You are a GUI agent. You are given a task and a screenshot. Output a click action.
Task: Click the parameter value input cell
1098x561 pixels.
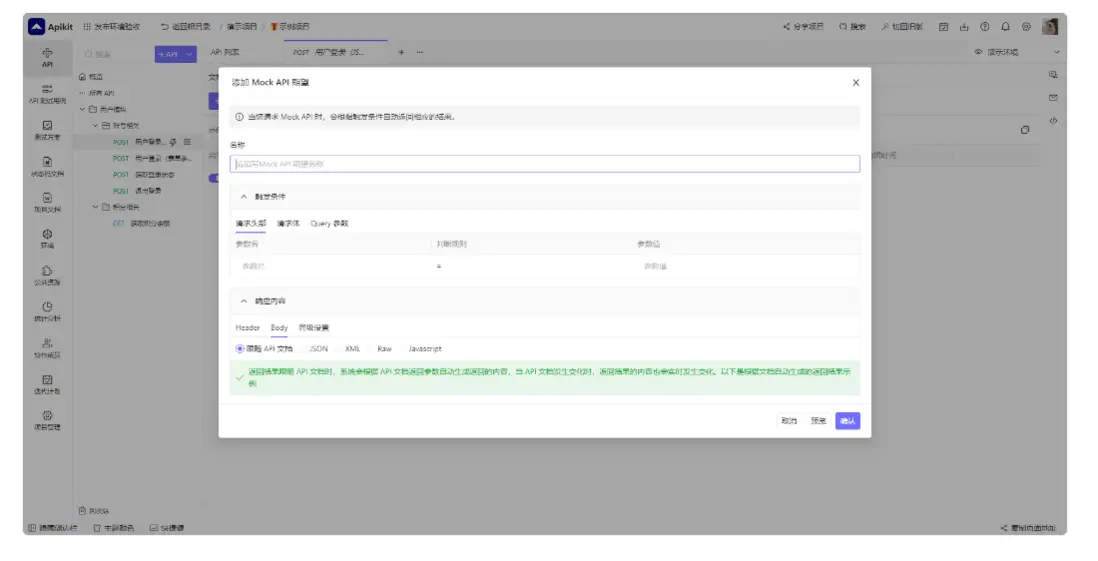[746, 266]
